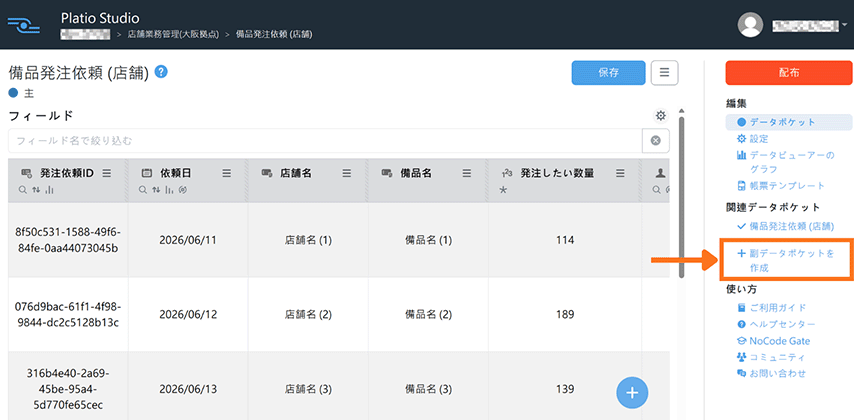This screenshot has width=854, height=420.
Task: Add a new field with the blue plus button
Action: click(632, 392)
